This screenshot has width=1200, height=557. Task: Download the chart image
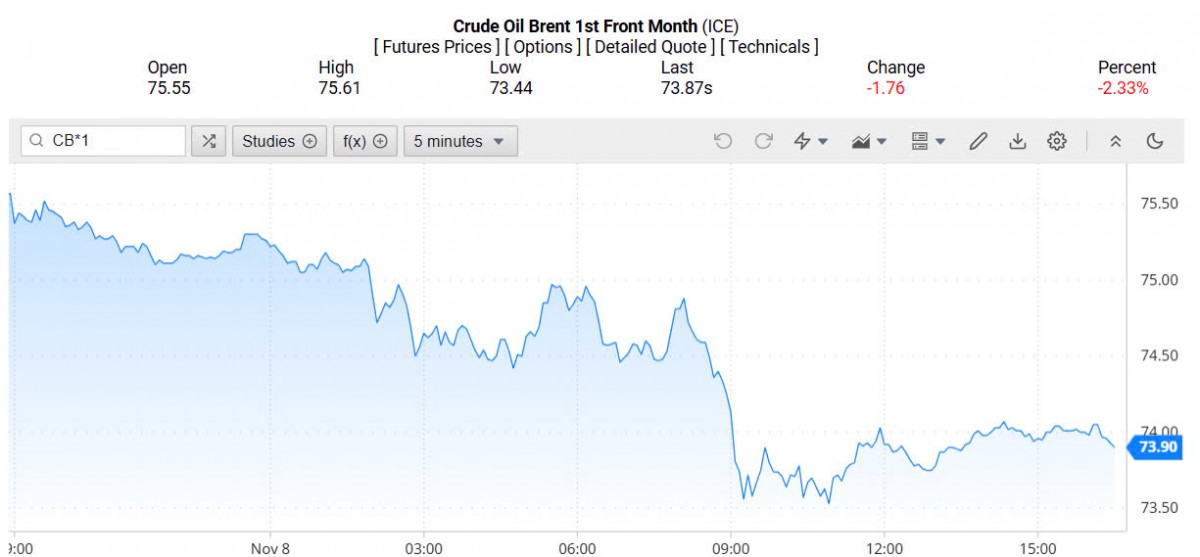(x=1017, y=141)
